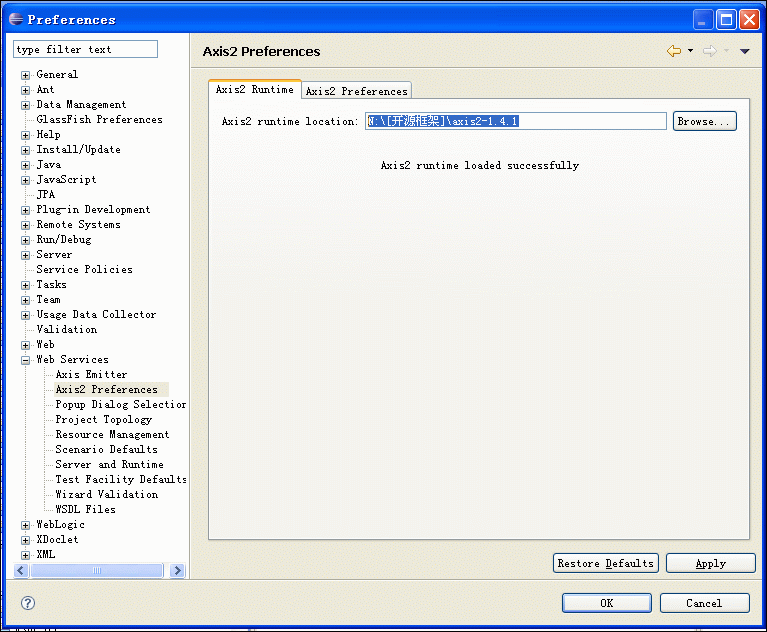Image resolution: width=767 pixels, height=632 pixels.
Task: Expand the Plug-in Development node
Action: (25, 210)
